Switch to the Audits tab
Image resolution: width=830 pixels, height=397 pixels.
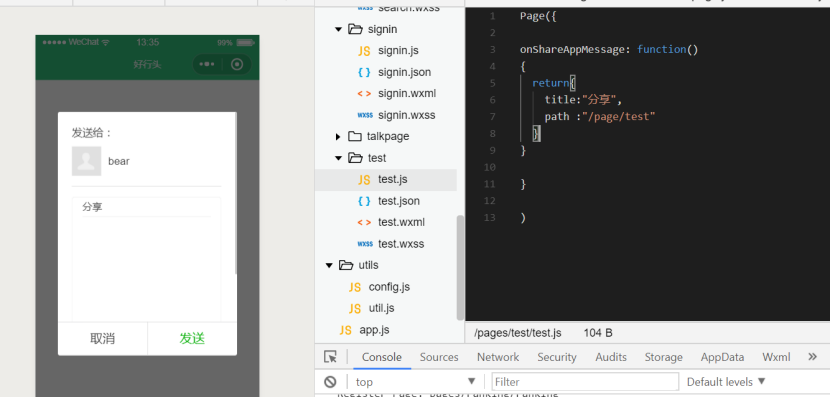[611, 357]
